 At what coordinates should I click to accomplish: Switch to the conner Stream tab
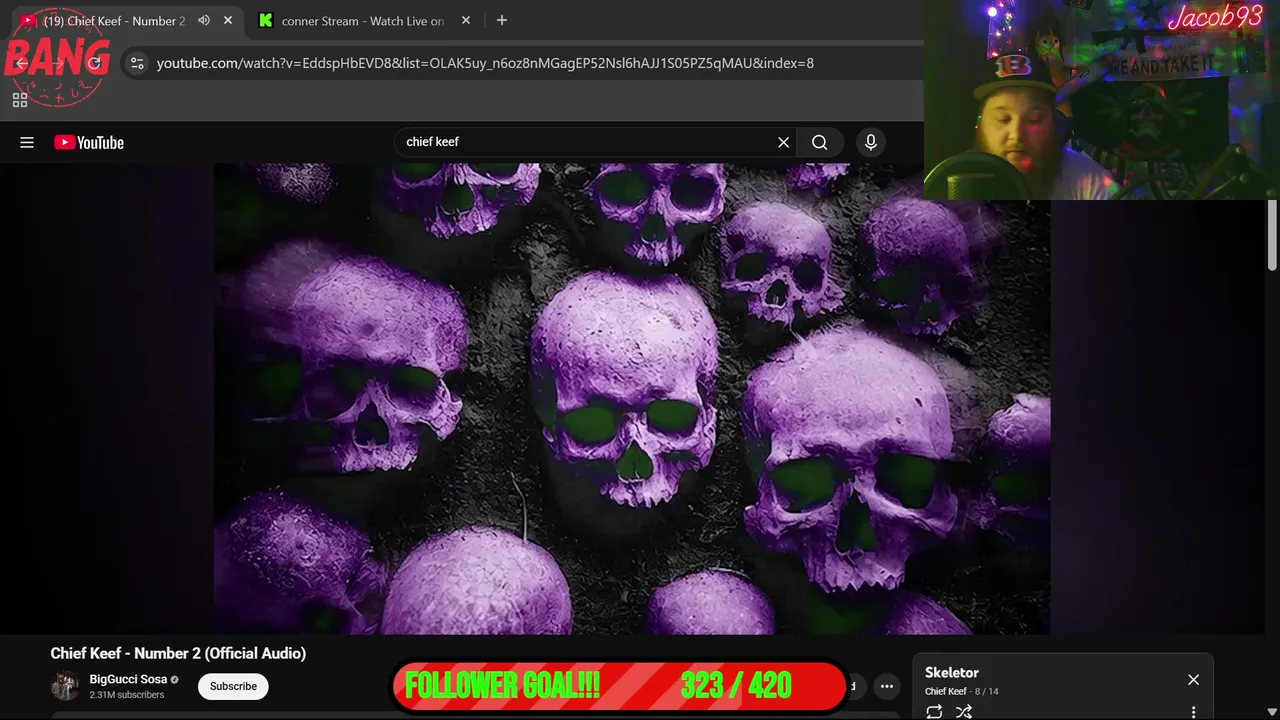[x=363, y=20]
